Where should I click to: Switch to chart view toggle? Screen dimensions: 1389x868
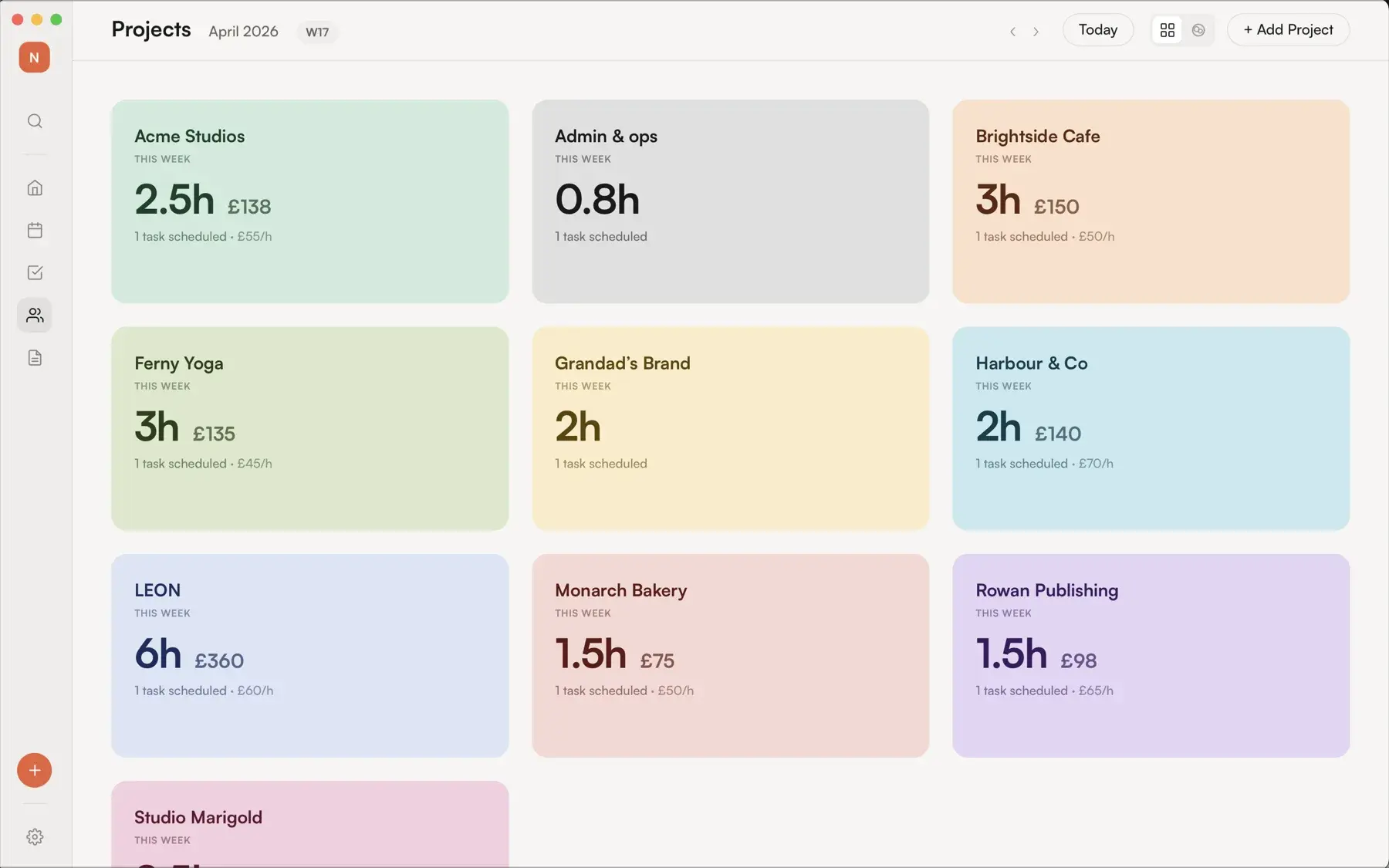pyautogui.click(x=1198, y=30)
